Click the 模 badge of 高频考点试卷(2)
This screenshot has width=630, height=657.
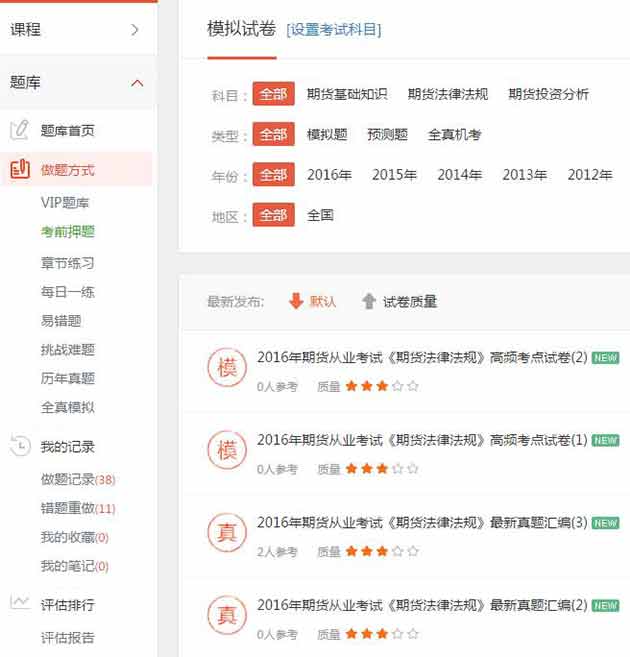pyautogui.click(x=225, y=367)
